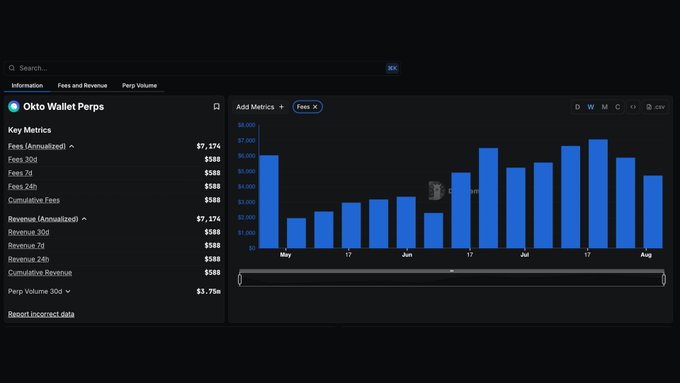Image resolution: width=680 pixels, height=383 pixels.
Task: Download the chart data as .csv
Action: 655,107
